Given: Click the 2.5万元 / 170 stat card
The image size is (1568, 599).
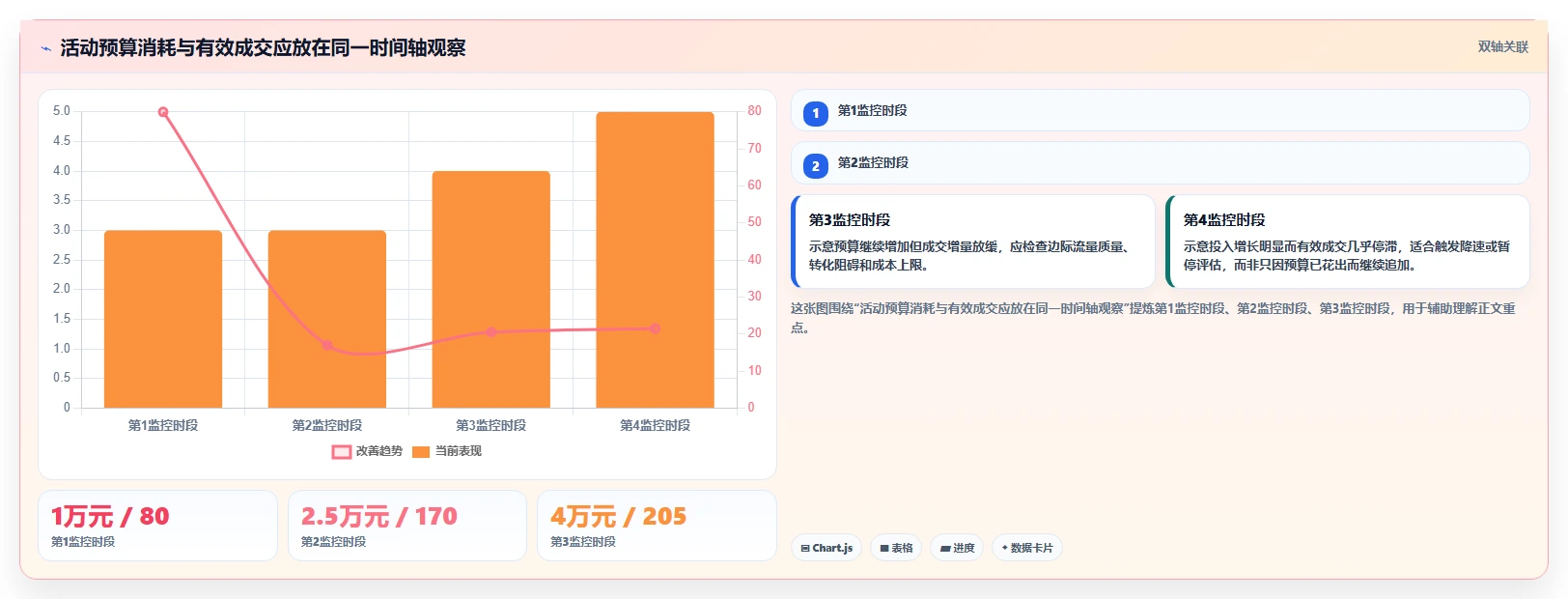Looking at the screenshot, I should click(x=407, y=526).
